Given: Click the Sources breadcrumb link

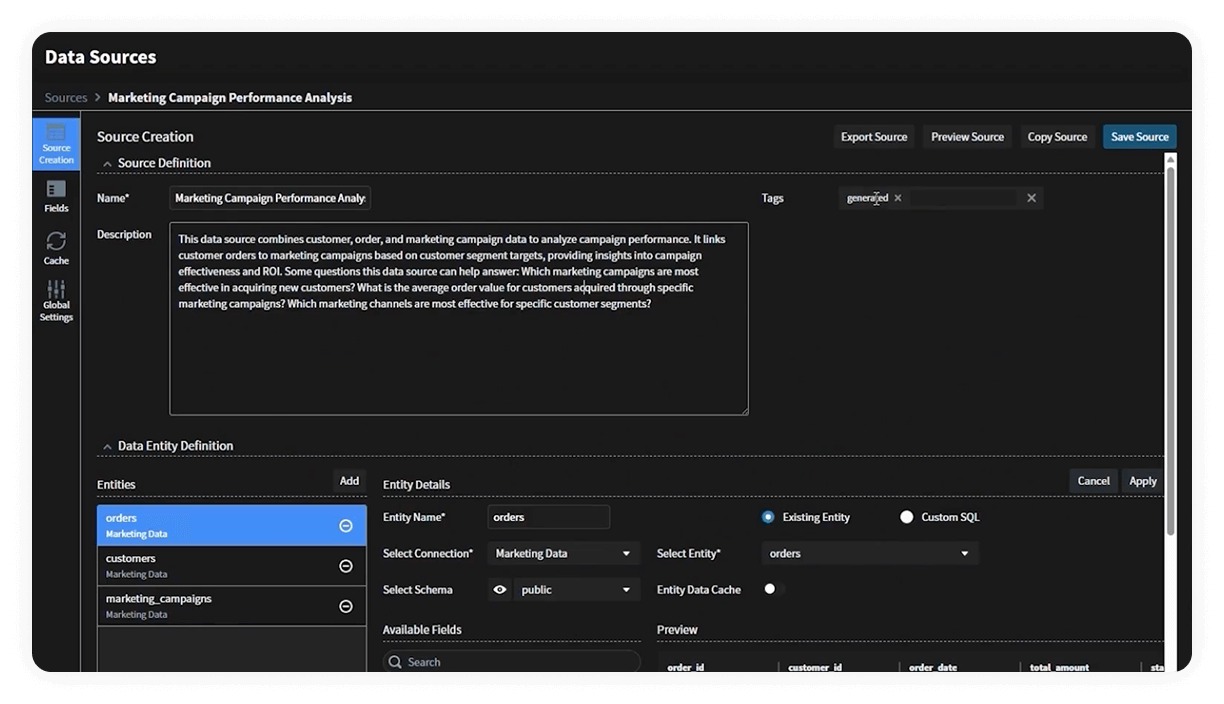Looking at the screenshot, I should (x=66, y=98).
